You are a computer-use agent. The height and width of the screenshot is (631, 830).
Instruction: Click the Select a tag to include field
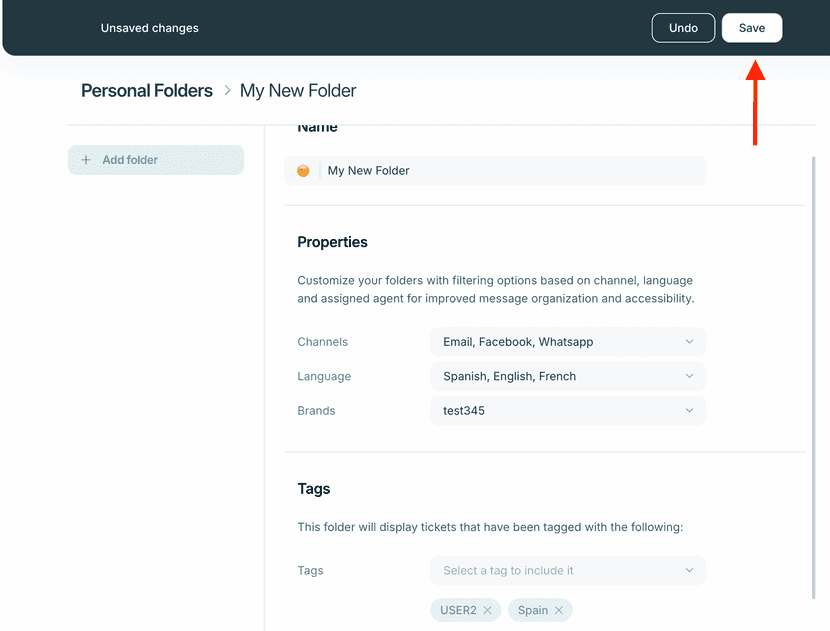pos(567,570)
